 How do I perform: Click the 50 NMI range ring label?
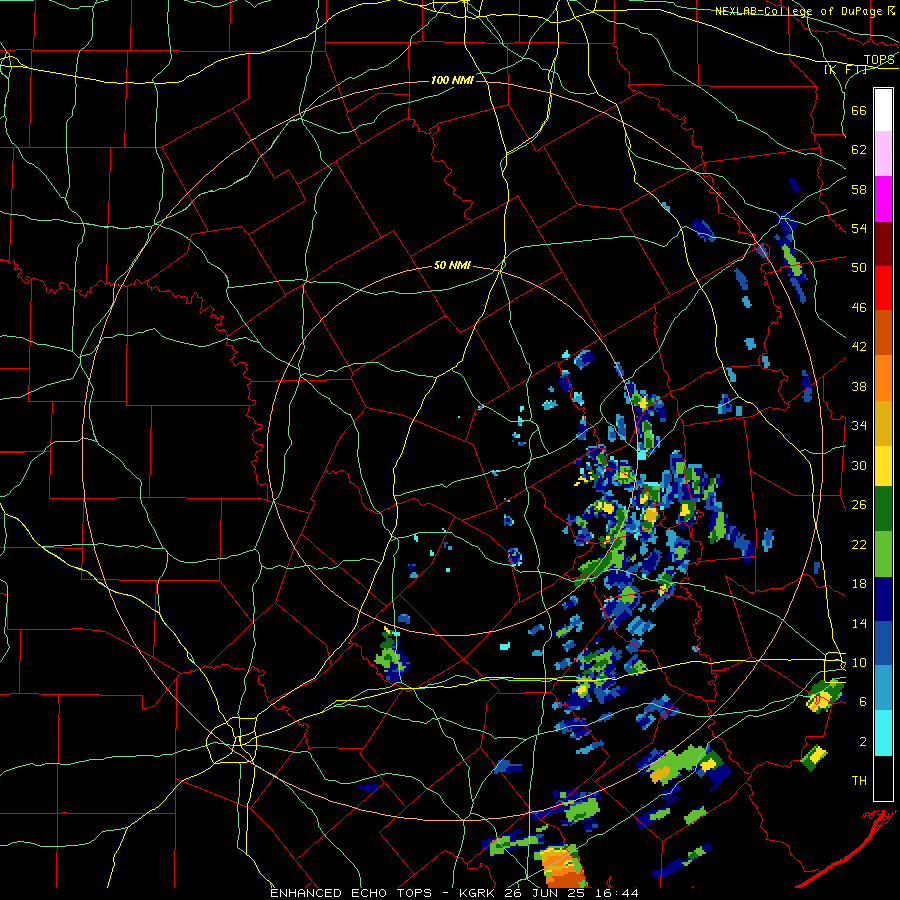452,265
